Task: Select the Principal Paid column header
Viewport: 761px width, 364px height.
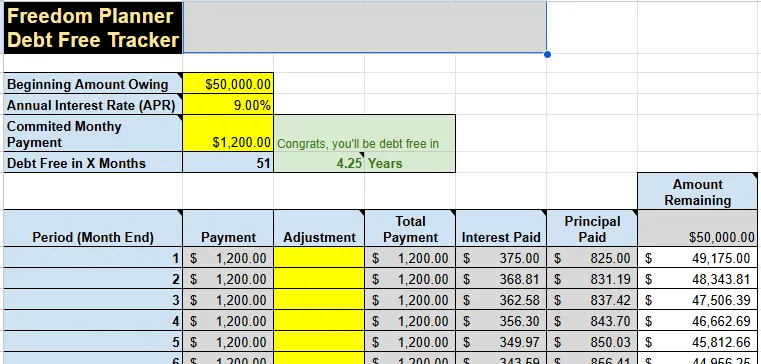Action: click(592, 228)
